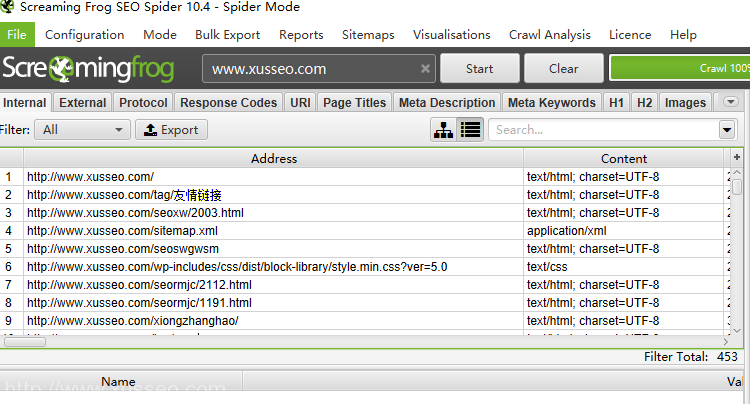Click the Screaming Frog logo
Screen dimensions: 750x404
tap(88, 69)
